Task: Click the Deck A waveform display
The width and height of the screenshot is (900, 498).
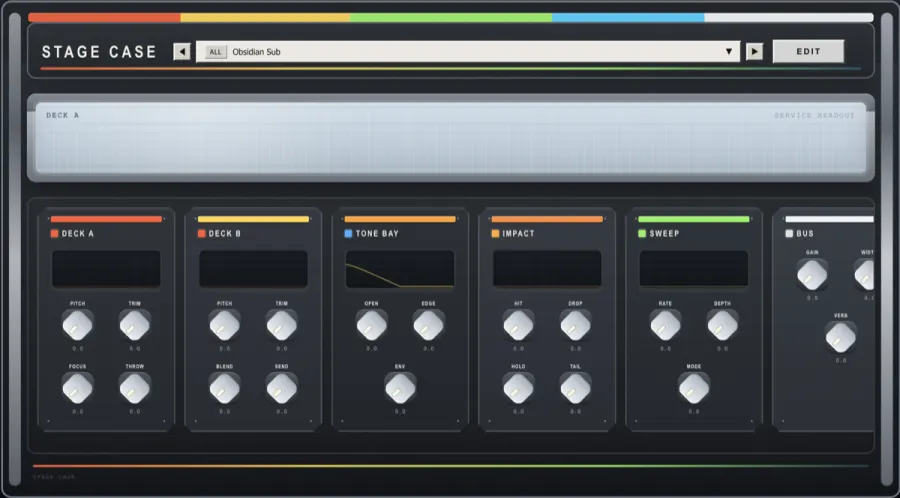Action: [106, 269]
